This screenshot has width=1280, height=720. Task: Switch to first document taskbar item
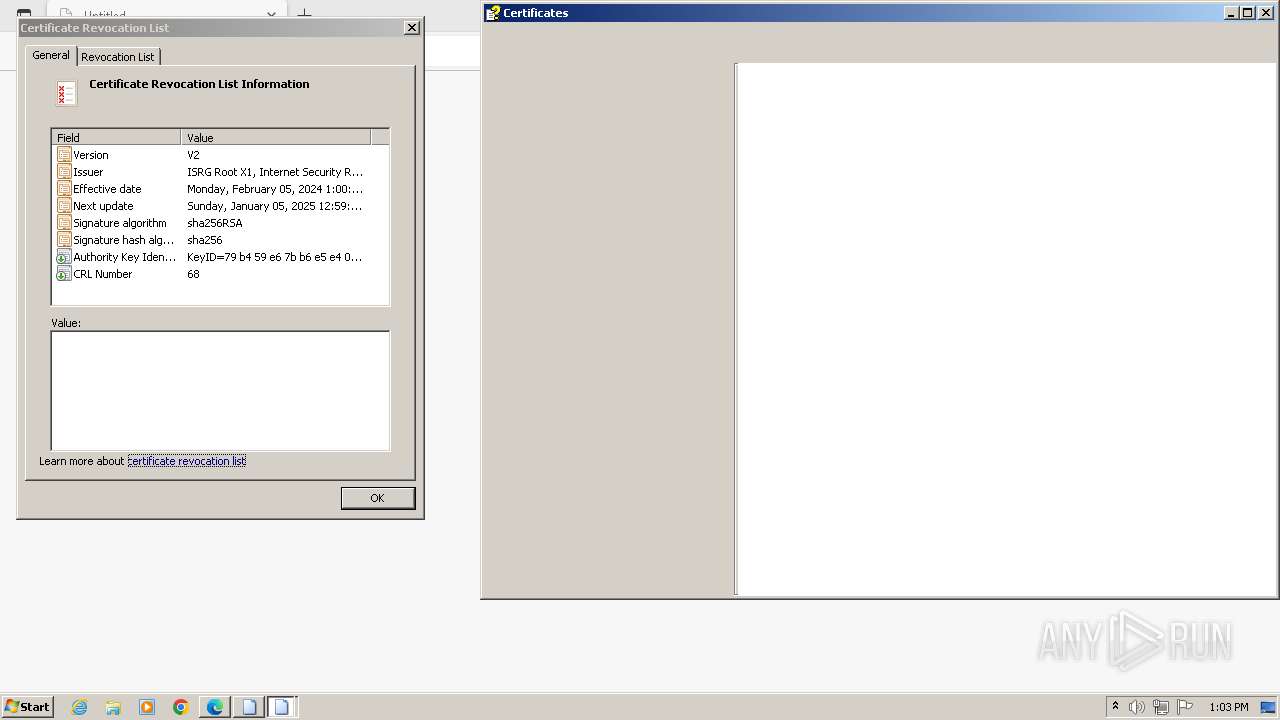click(249, 707)
